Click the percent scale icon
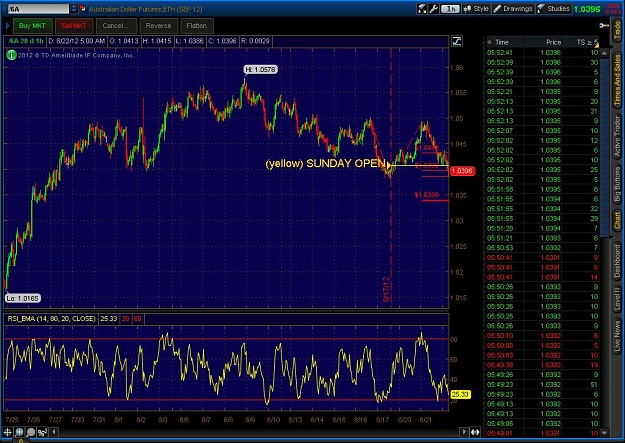Image resolution: width=625 pixels, height=443 pixels. tap(42, 432)
